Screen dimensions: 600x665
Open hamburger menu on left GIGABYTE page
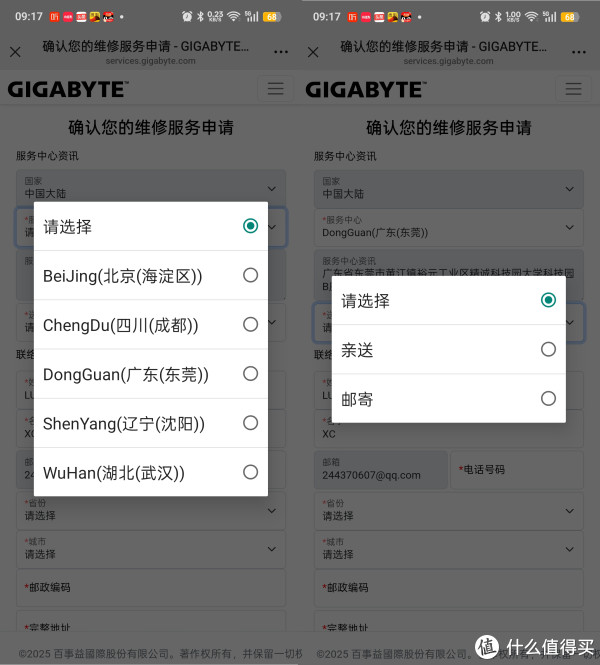(x=275, y=89)
